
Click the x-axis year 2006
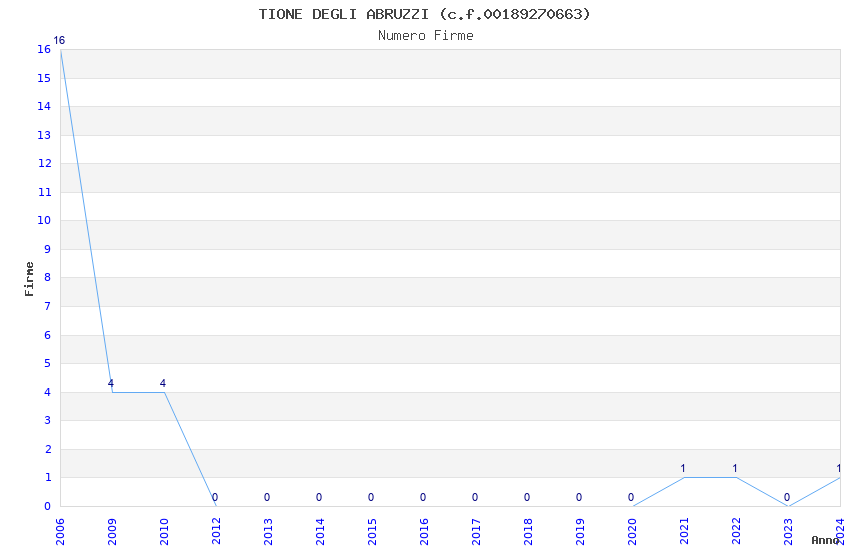click(x=60, y=531)
